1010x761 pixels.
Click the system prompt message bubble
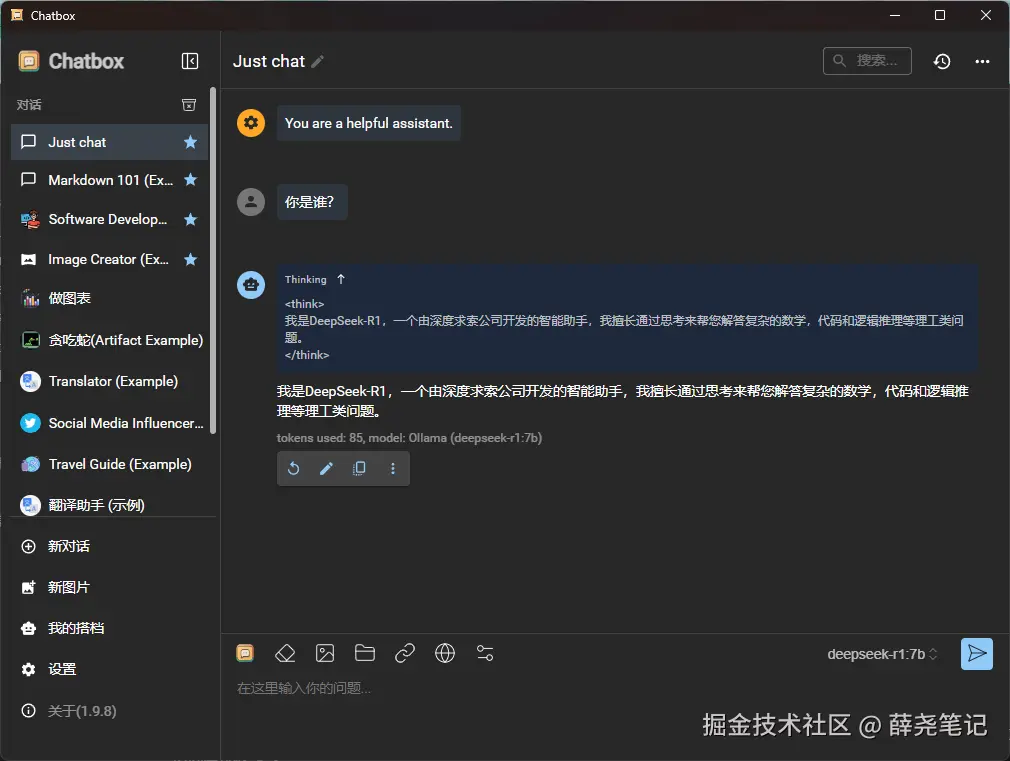[368, 123]
